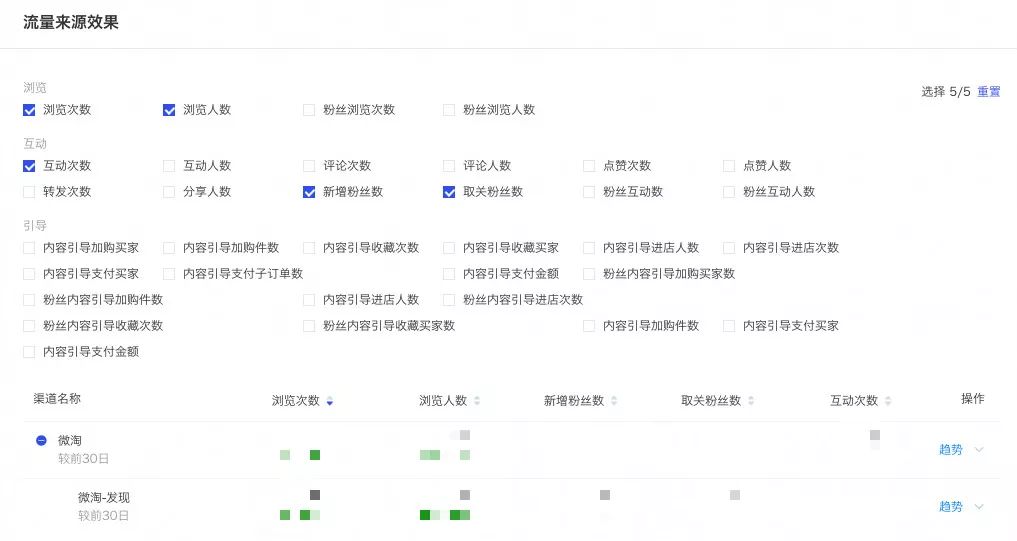The image size is (1017, 541).
Task: Expand chevron next to 趋势 in 微淘 row
Action: tap(979, 450)
